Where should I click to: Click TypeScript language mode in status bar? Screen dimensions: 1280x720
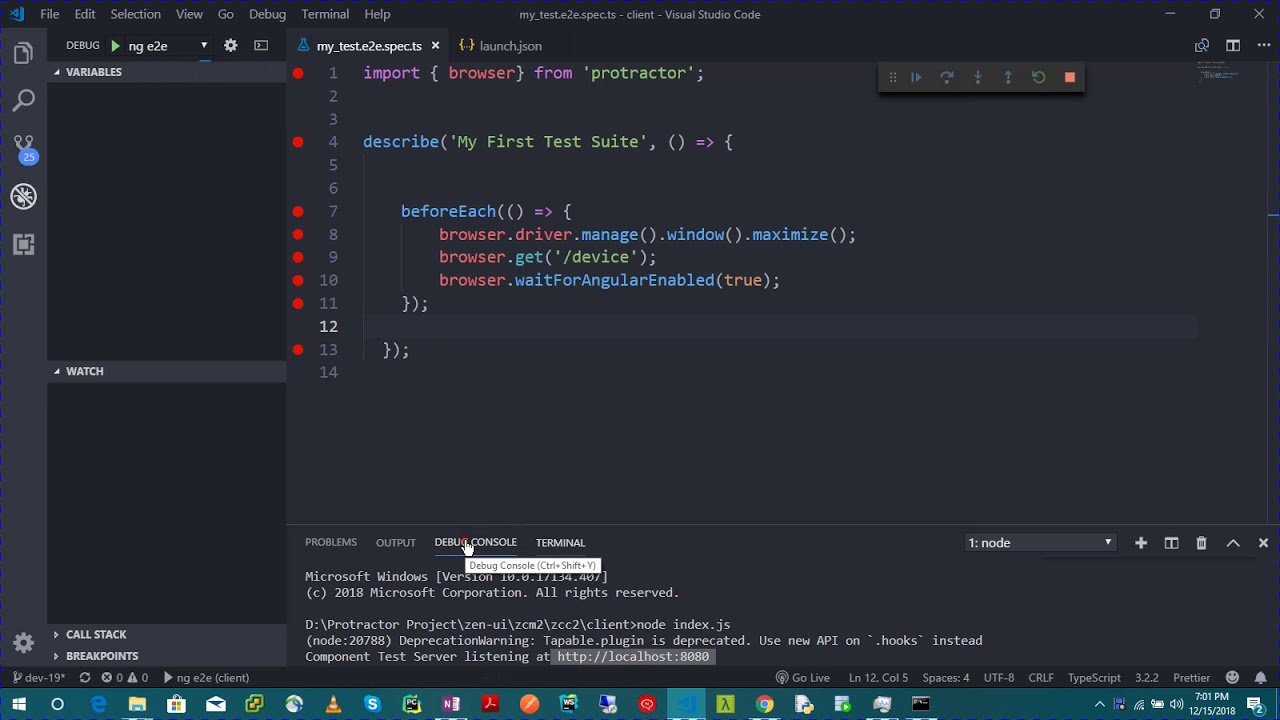(1094, 678)
